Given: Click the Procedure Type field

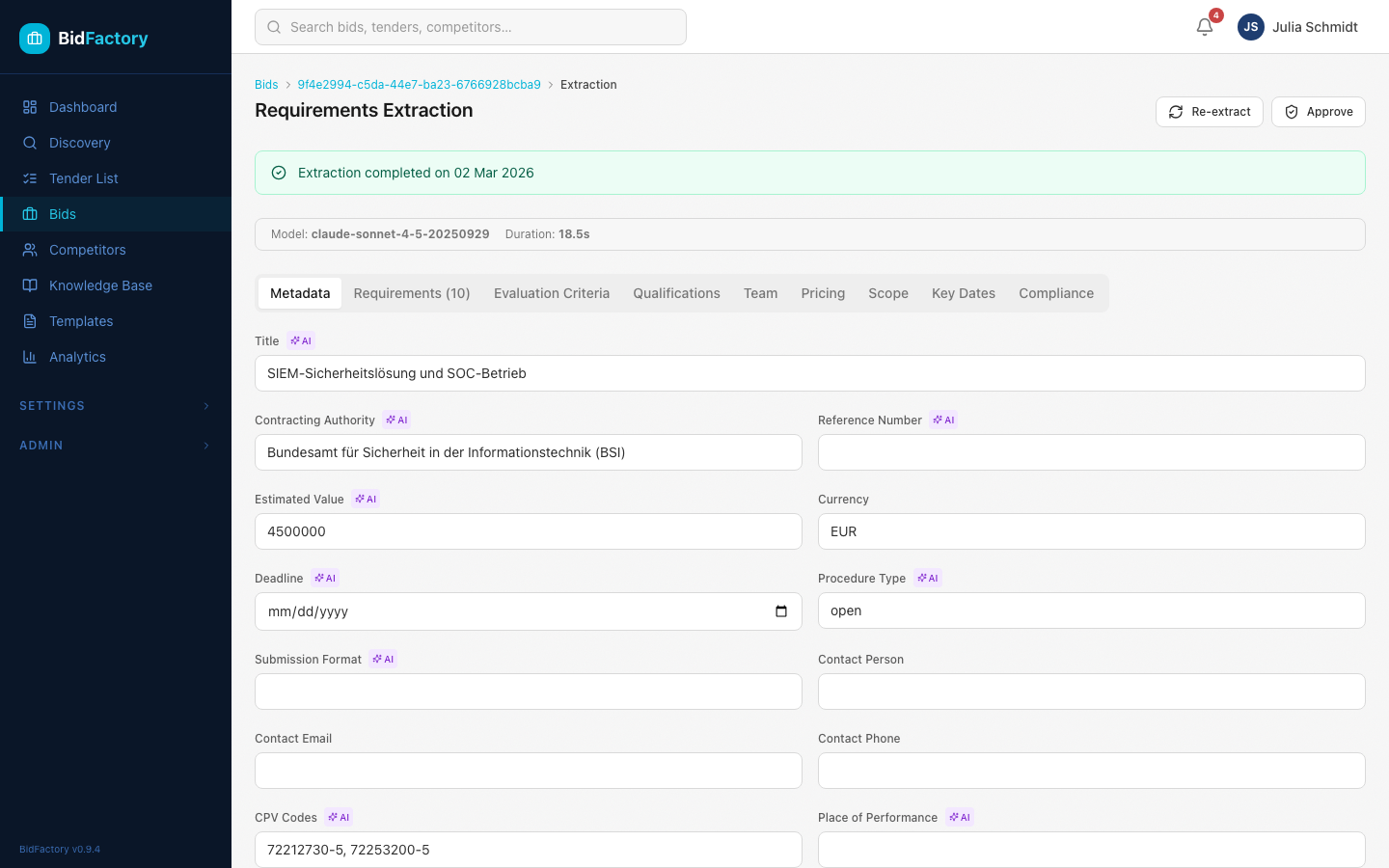Looking at the screenshot, I should (x=1092, y=610).
